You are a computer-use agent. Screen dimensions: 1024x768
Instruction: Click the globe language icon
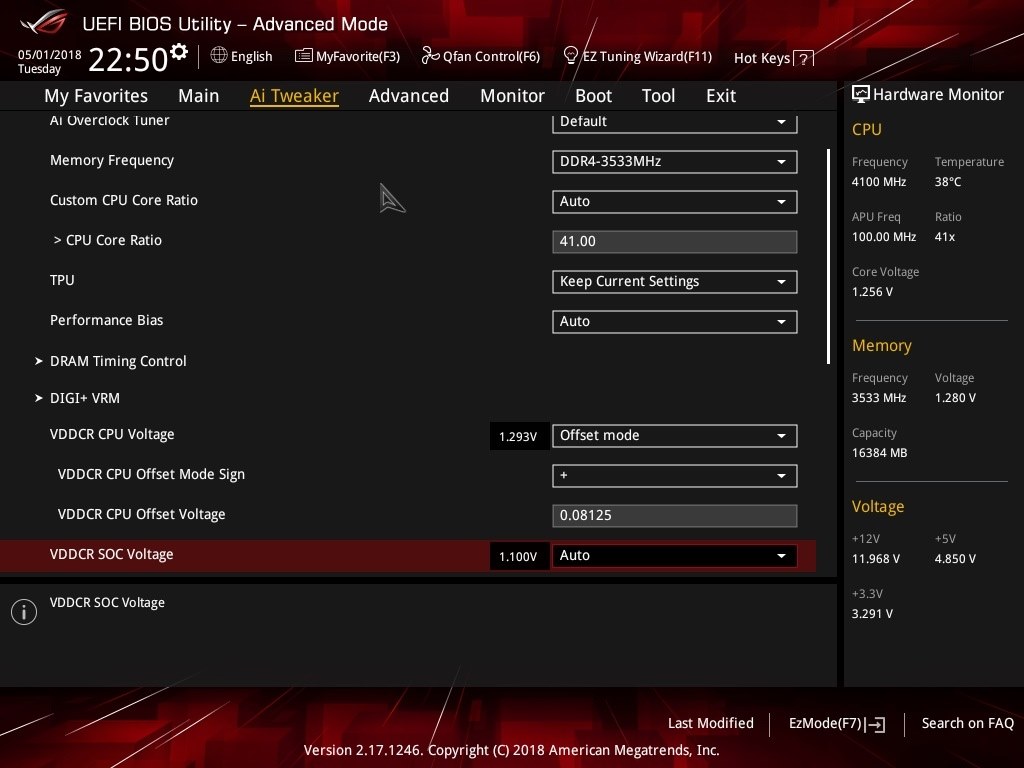point(219,56)
